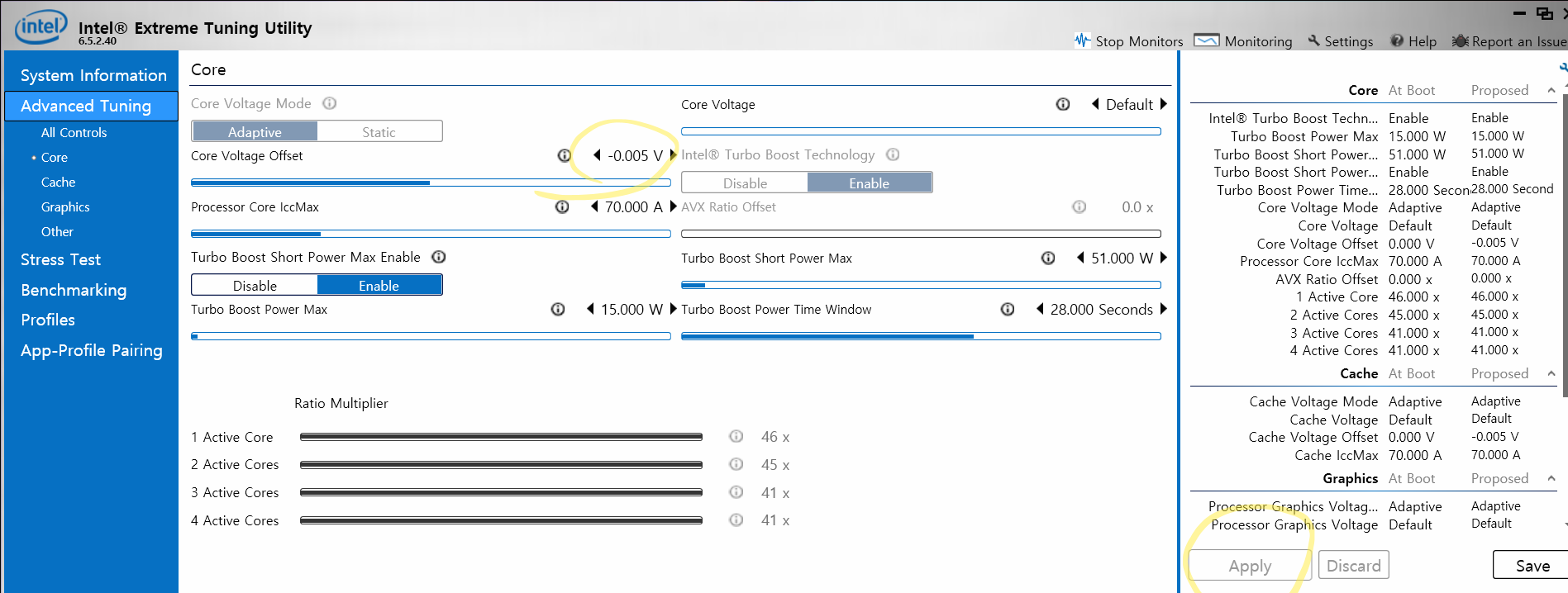Click the 1 Active Core ratio bar
This screenshot has height=593, width=1568.
point(501,437)
